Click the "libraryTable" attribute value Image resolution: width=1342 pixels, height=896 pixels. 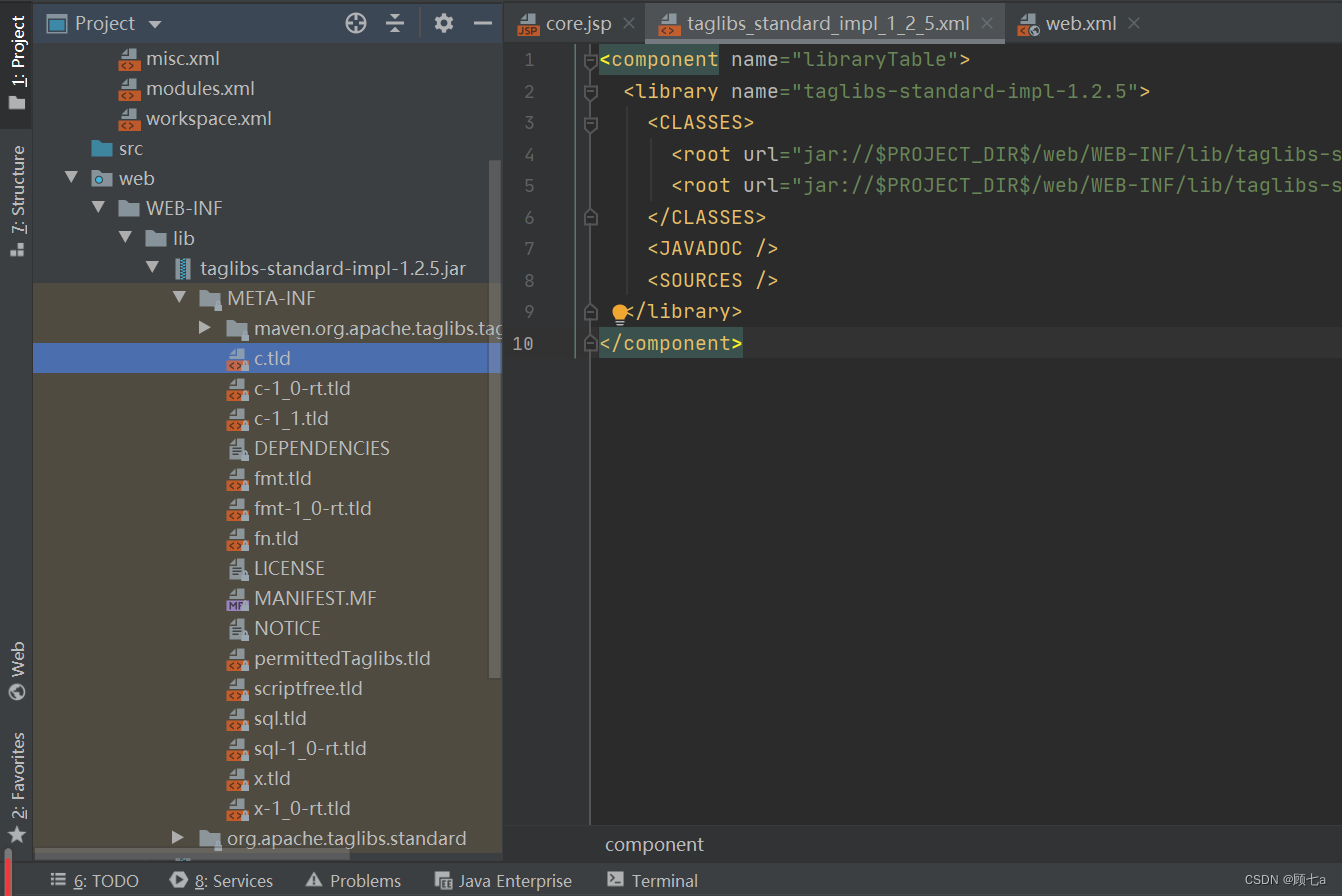click(x=874, y=59)
